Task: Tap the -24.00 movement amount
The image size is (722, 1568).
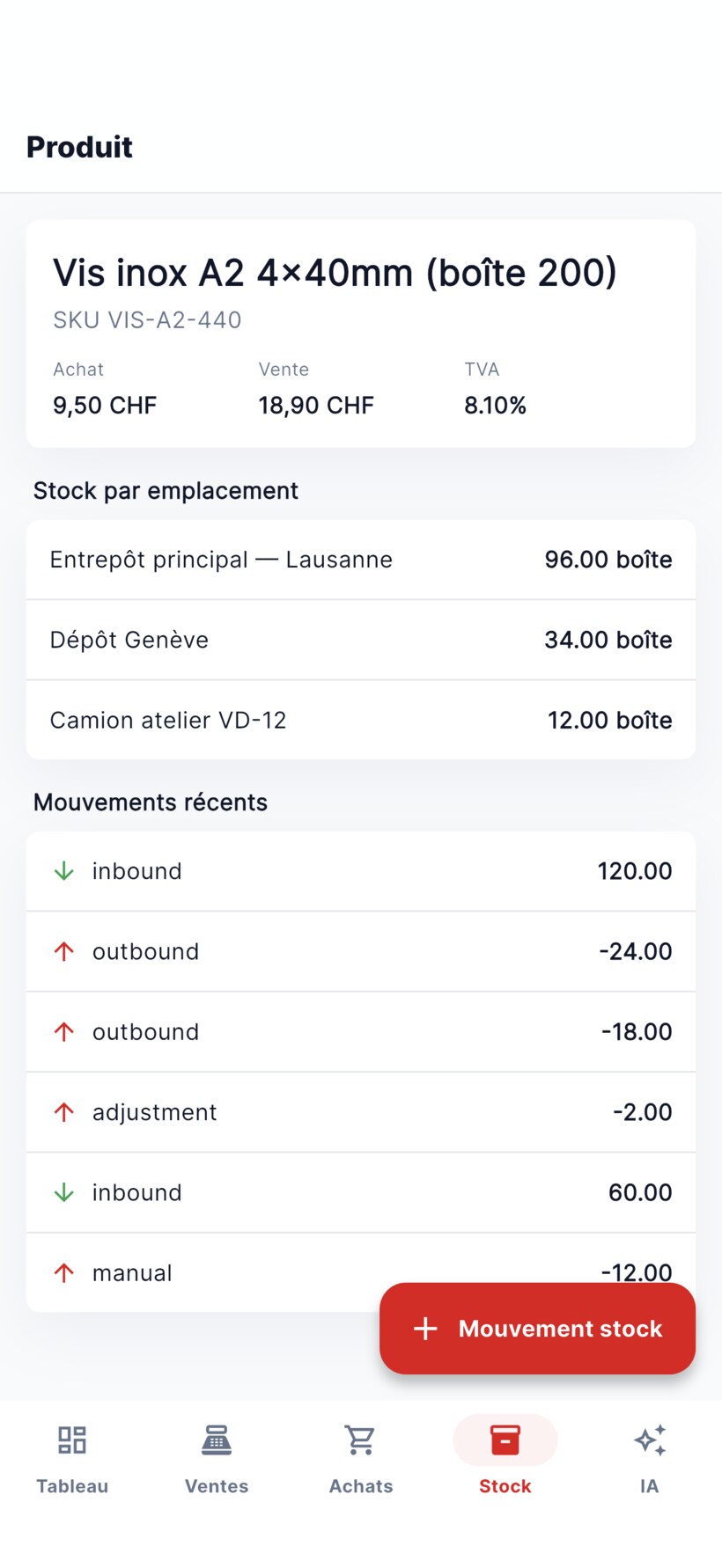Action: coord(636,951)
